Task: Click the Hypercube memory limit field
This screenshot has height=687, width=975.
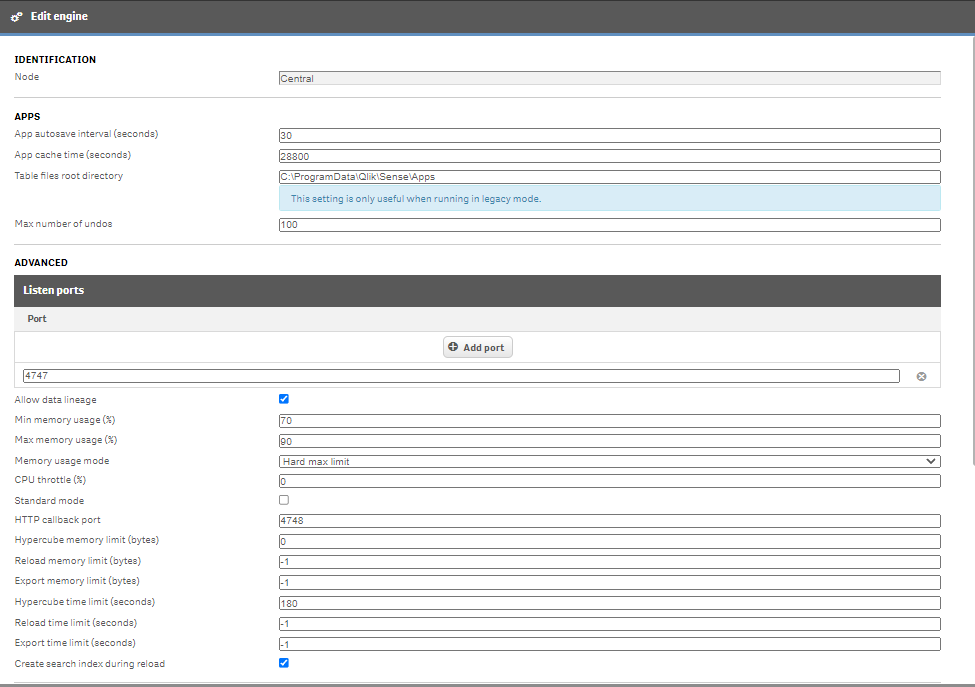Action: coord(609,542)
